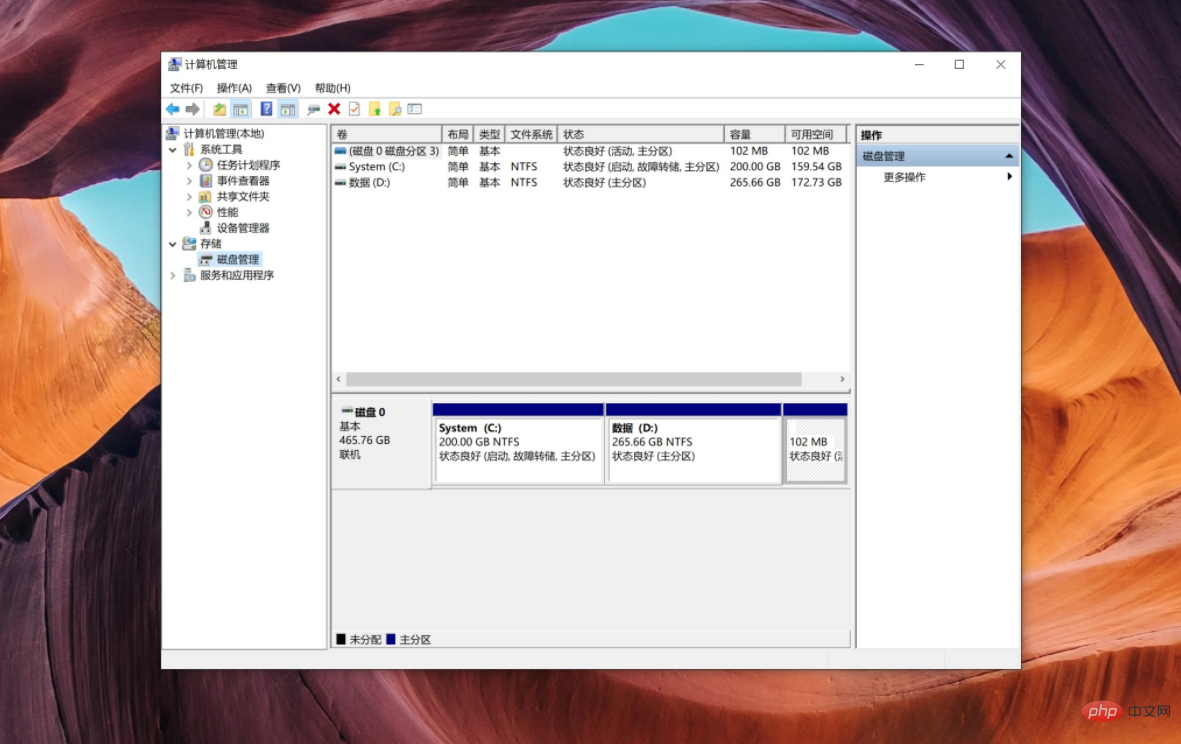The image size is (1181, 744).
Task: Collapse the 系统工具 tree node
Action: point(173,150)
